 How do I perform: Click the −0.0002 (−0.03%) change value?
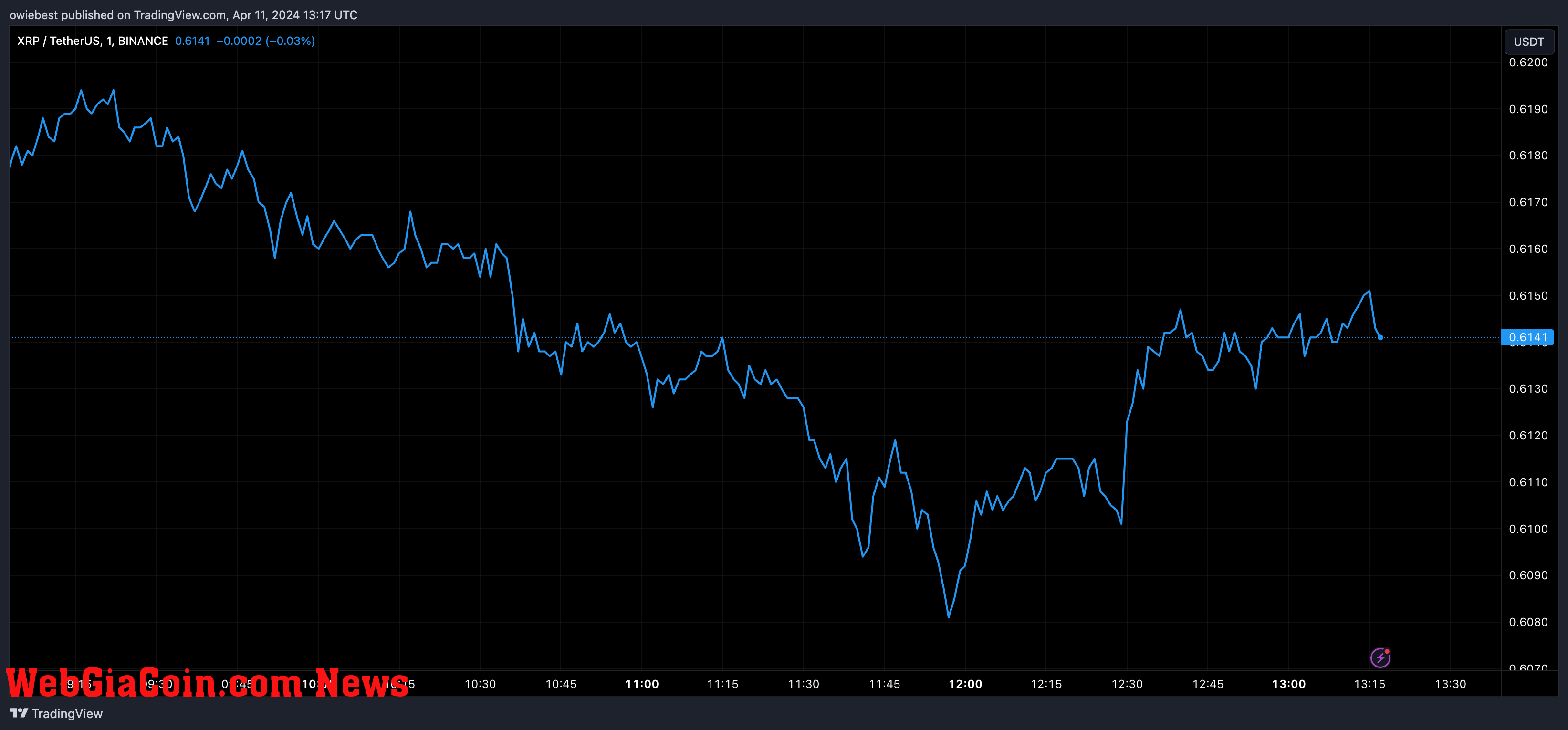[x=265, y=41]
